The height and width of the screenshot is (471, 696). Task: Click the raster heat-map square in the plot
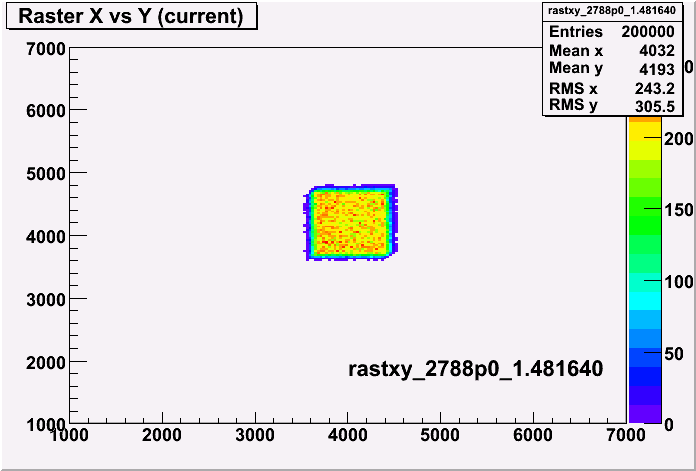(351, 222)
